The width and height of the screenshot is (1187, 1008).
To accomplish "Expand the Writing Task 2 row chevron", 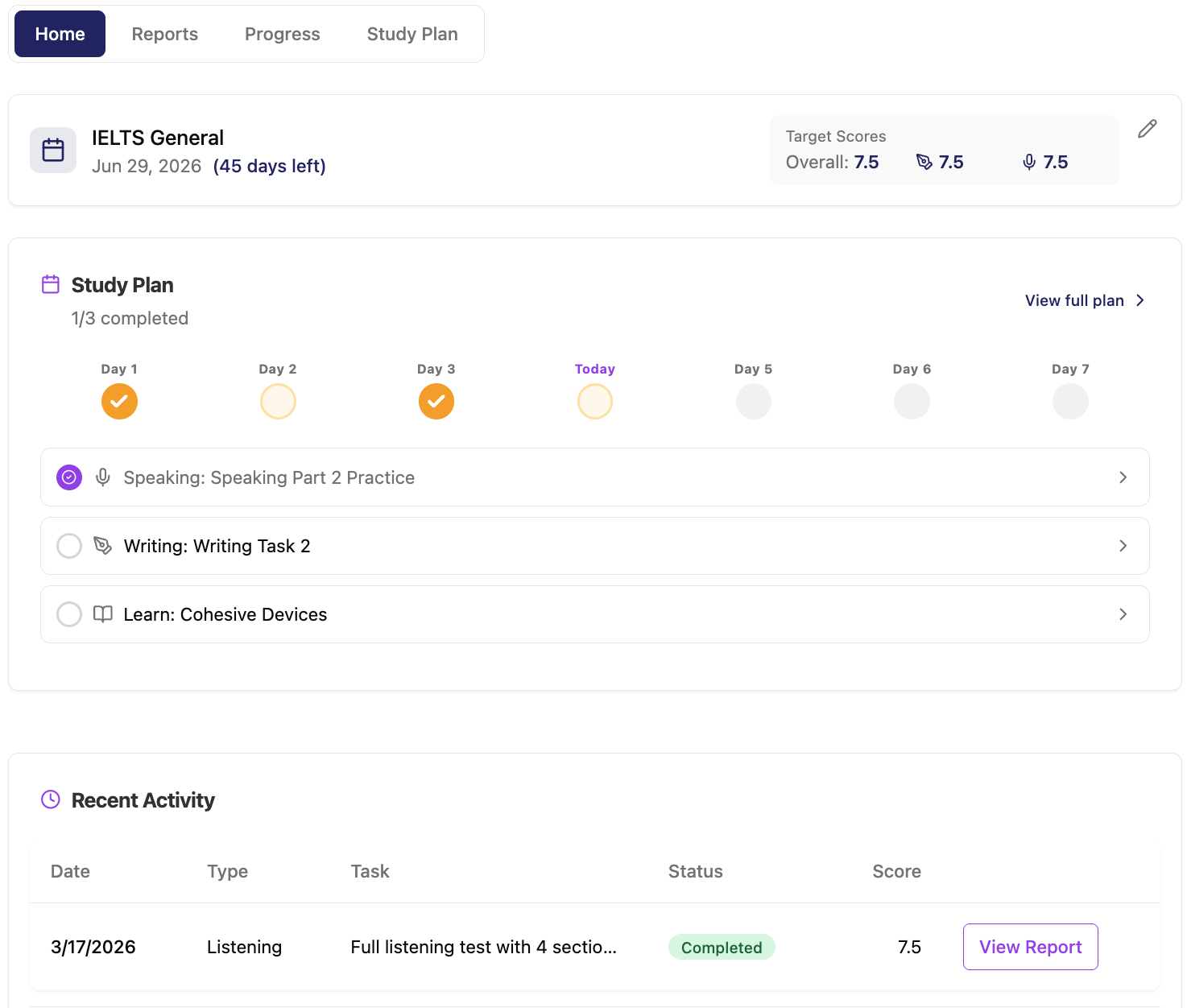I will tap(1123, 546).
